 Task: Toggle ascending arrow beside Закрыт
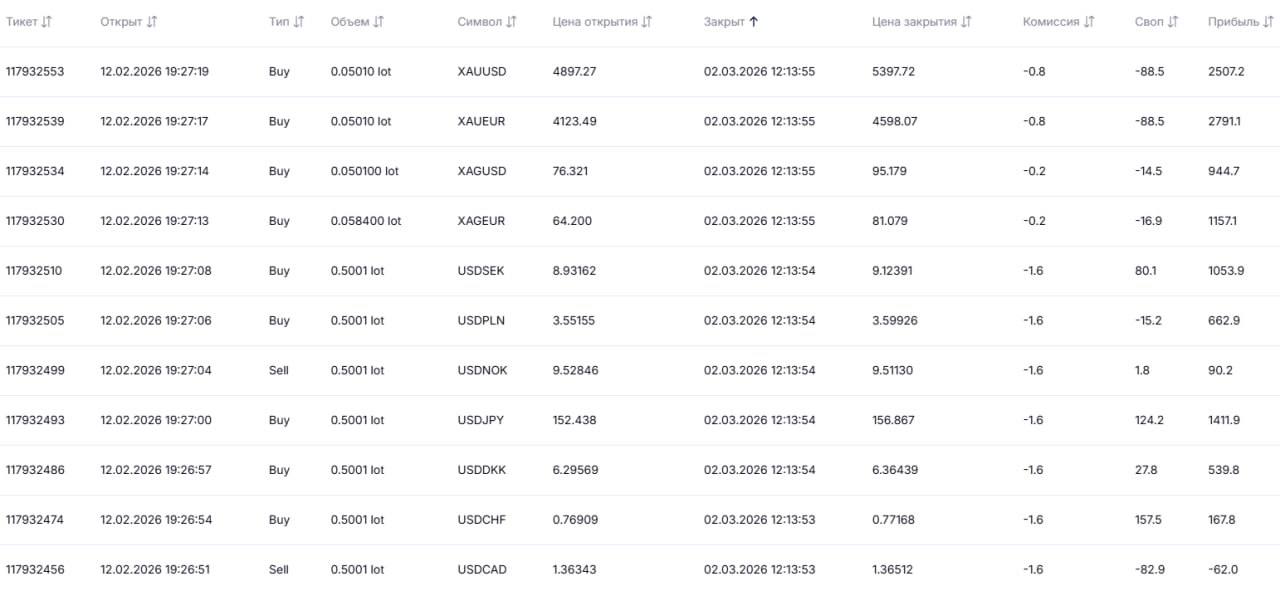[753, 22]
